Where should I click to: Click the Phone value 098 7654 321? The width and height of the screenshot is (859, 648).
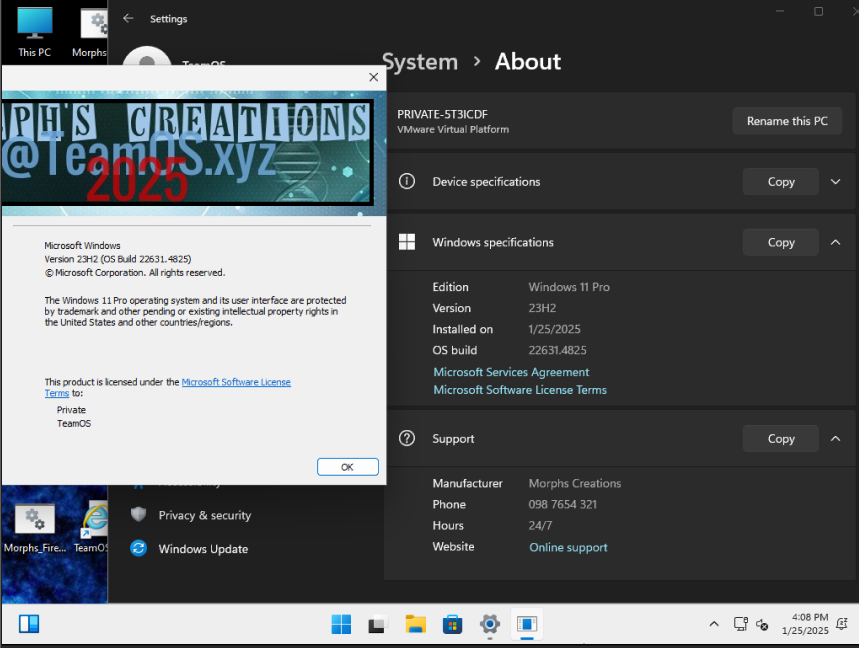562,504
